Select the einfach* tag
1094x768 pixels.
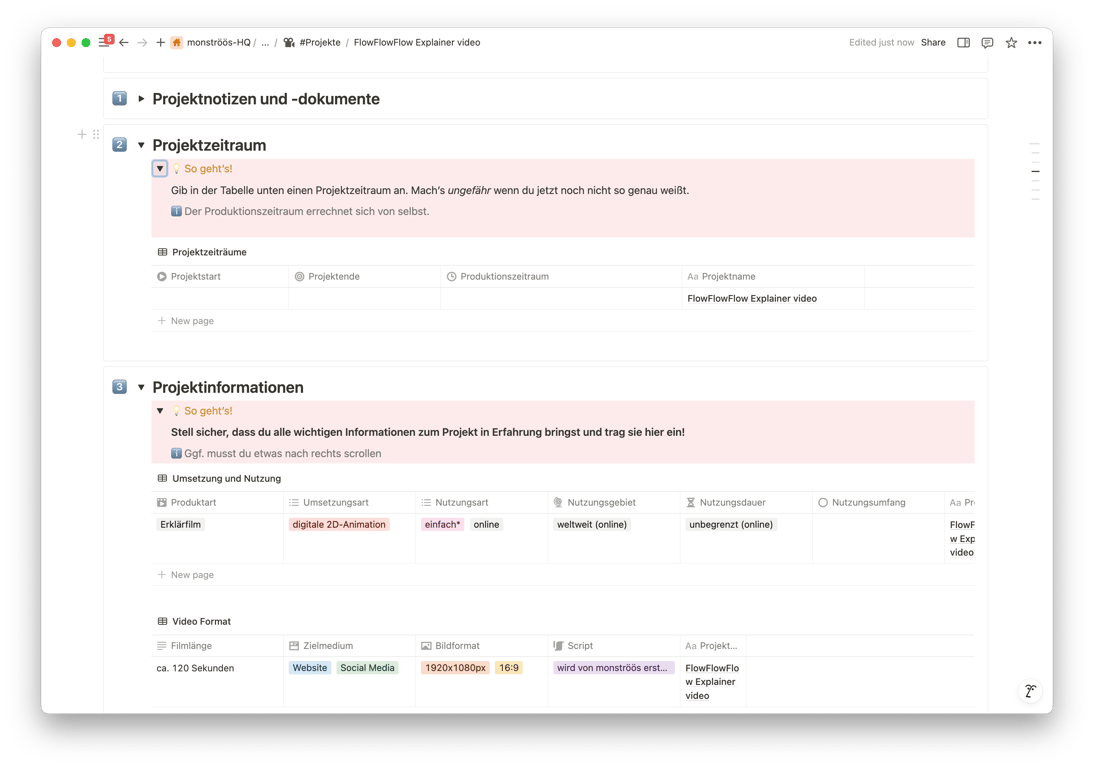click(442, 525)
